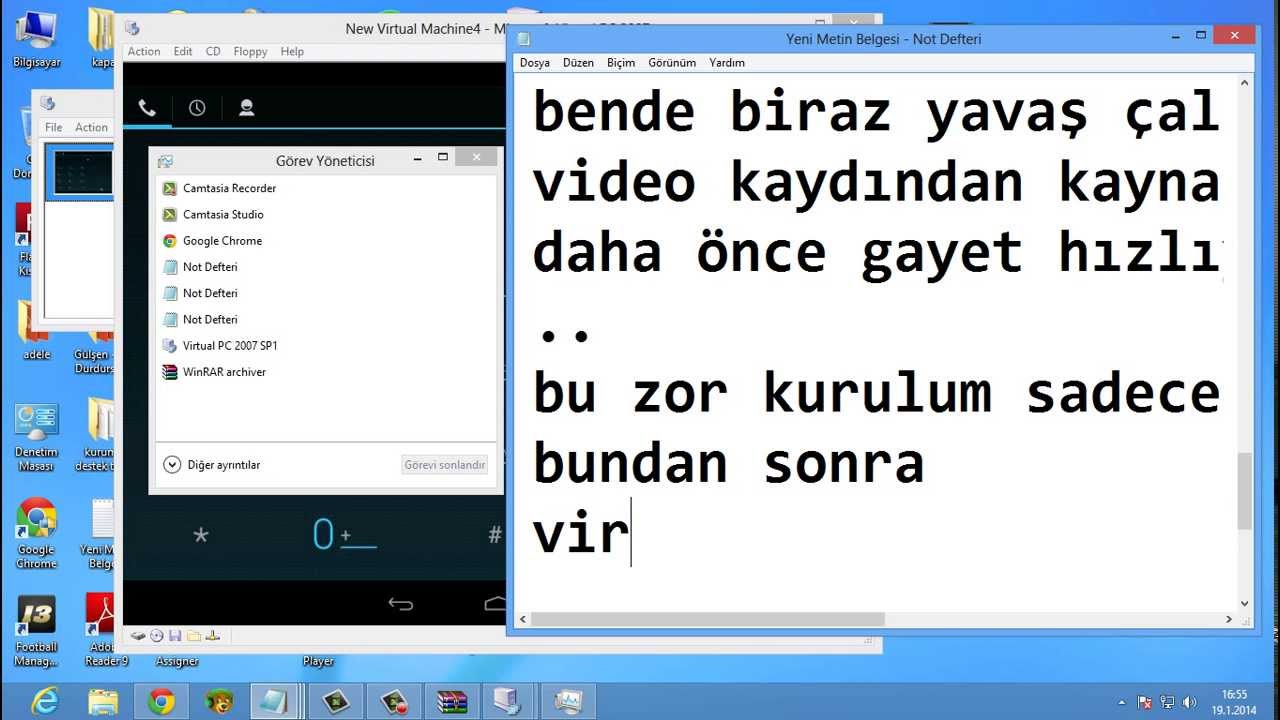The image size is (1280, 720).
Task: Open Action menu in Virtual PC Console
Action: (x=91, y=127)
